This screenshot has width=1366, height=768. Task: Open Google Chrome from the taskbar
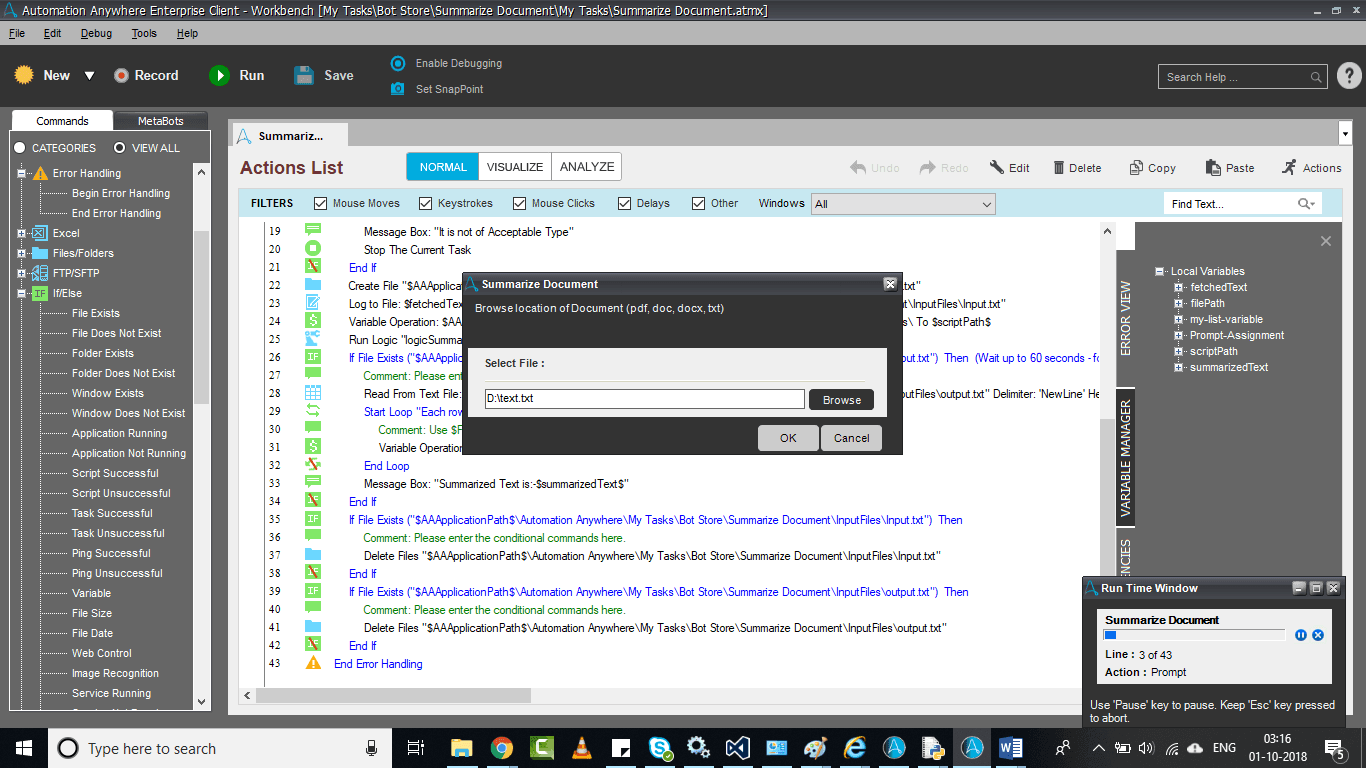click(x=502, y=748)
